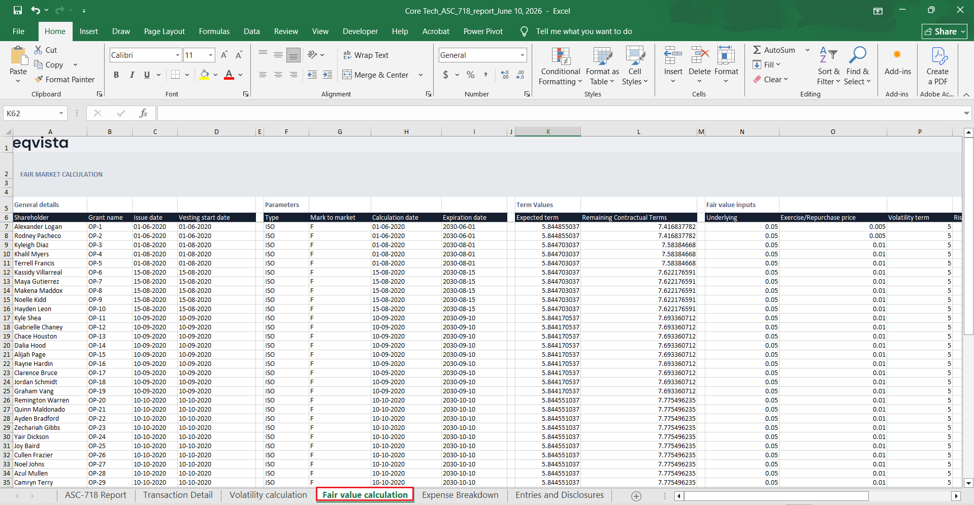Open the Power Pivot tab
Screen dimensions: 974x505
(483, 31)
